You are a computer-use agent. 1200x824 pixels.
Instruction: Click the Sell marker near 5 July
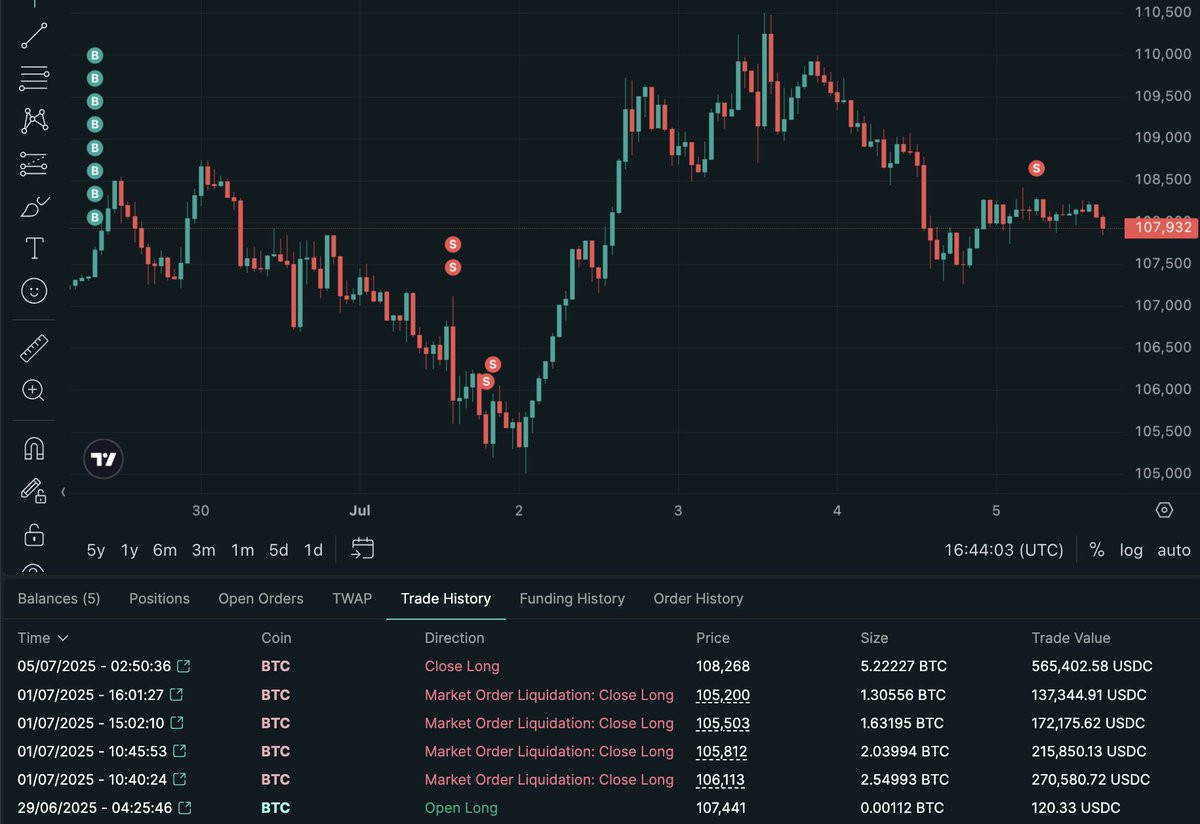pyautogui.click(x=1037, y=168)
